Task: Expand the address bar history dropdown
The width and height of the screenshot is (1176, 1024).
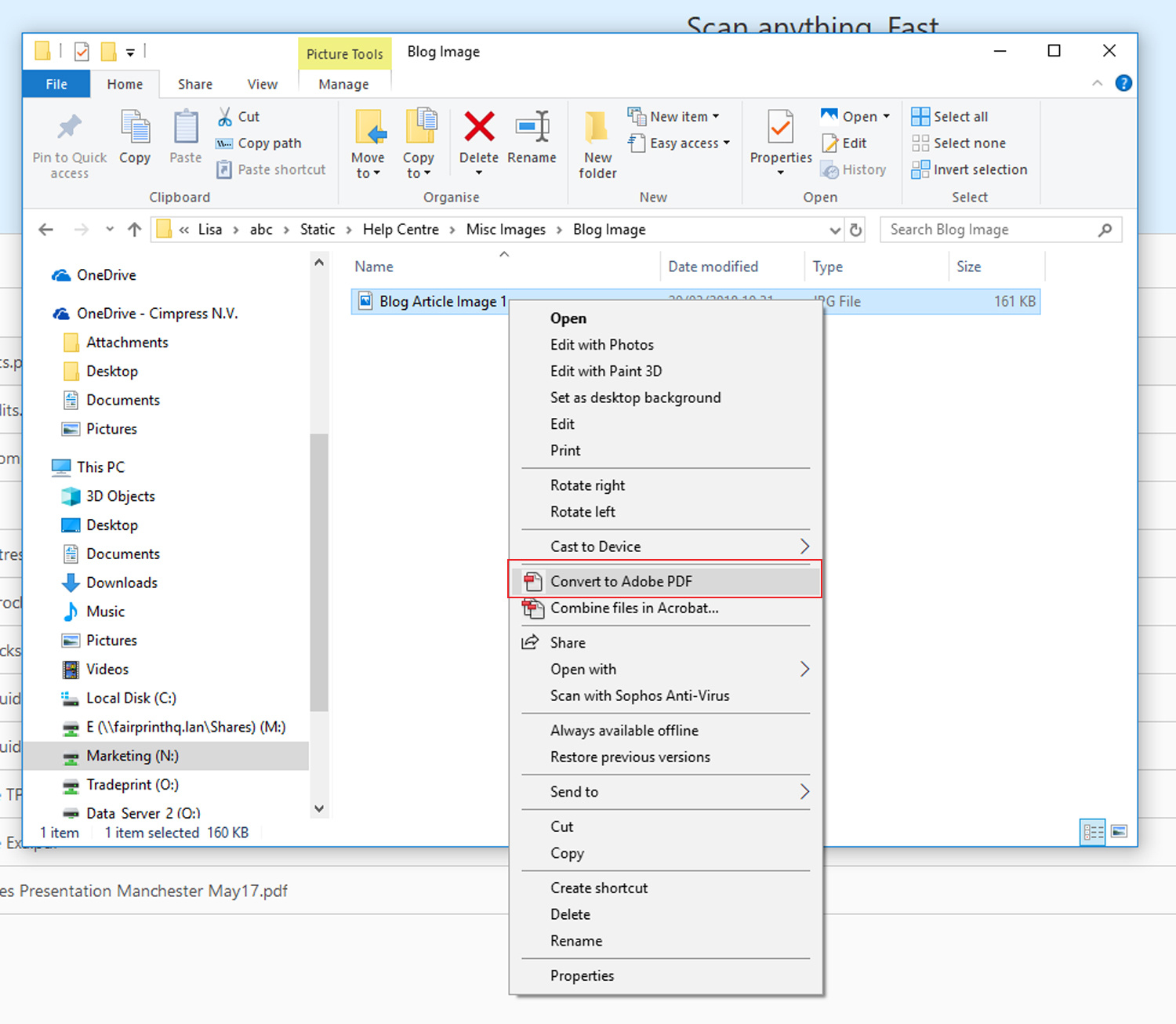Action: tap(835, 230)
